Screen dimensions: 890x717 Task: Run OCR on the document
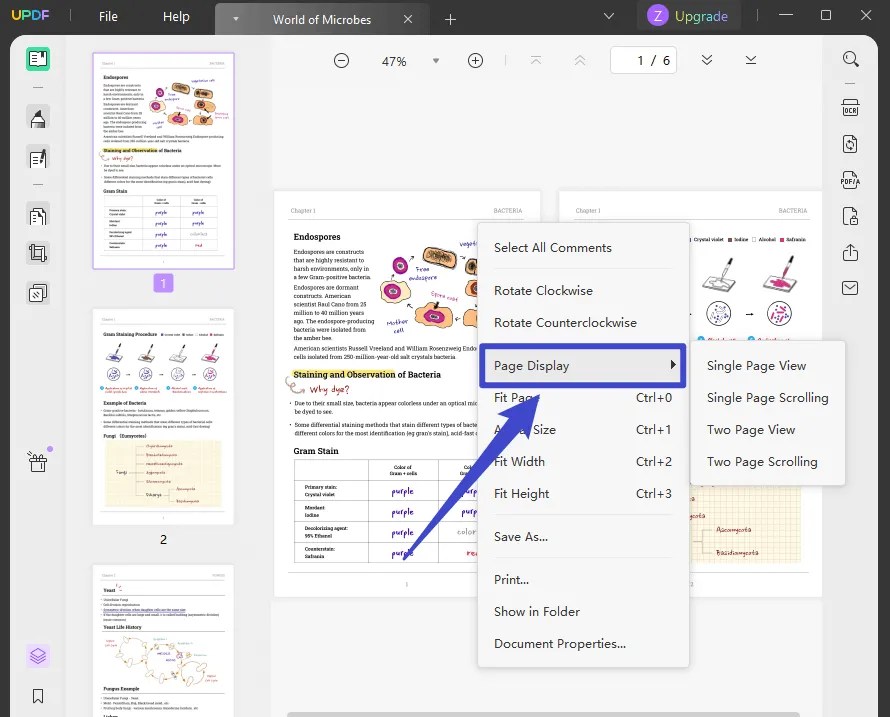click(850, 107)
